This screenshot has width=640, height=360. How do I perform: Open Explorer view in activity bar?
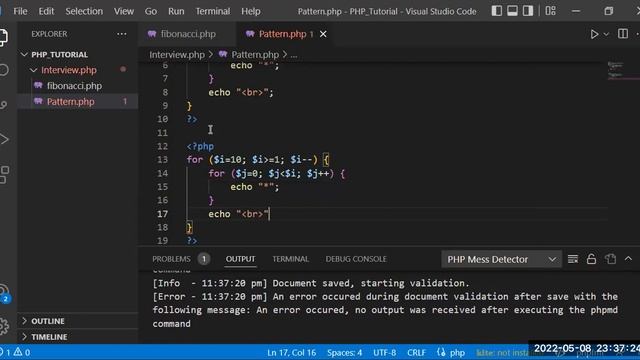[x=3, y=37]
